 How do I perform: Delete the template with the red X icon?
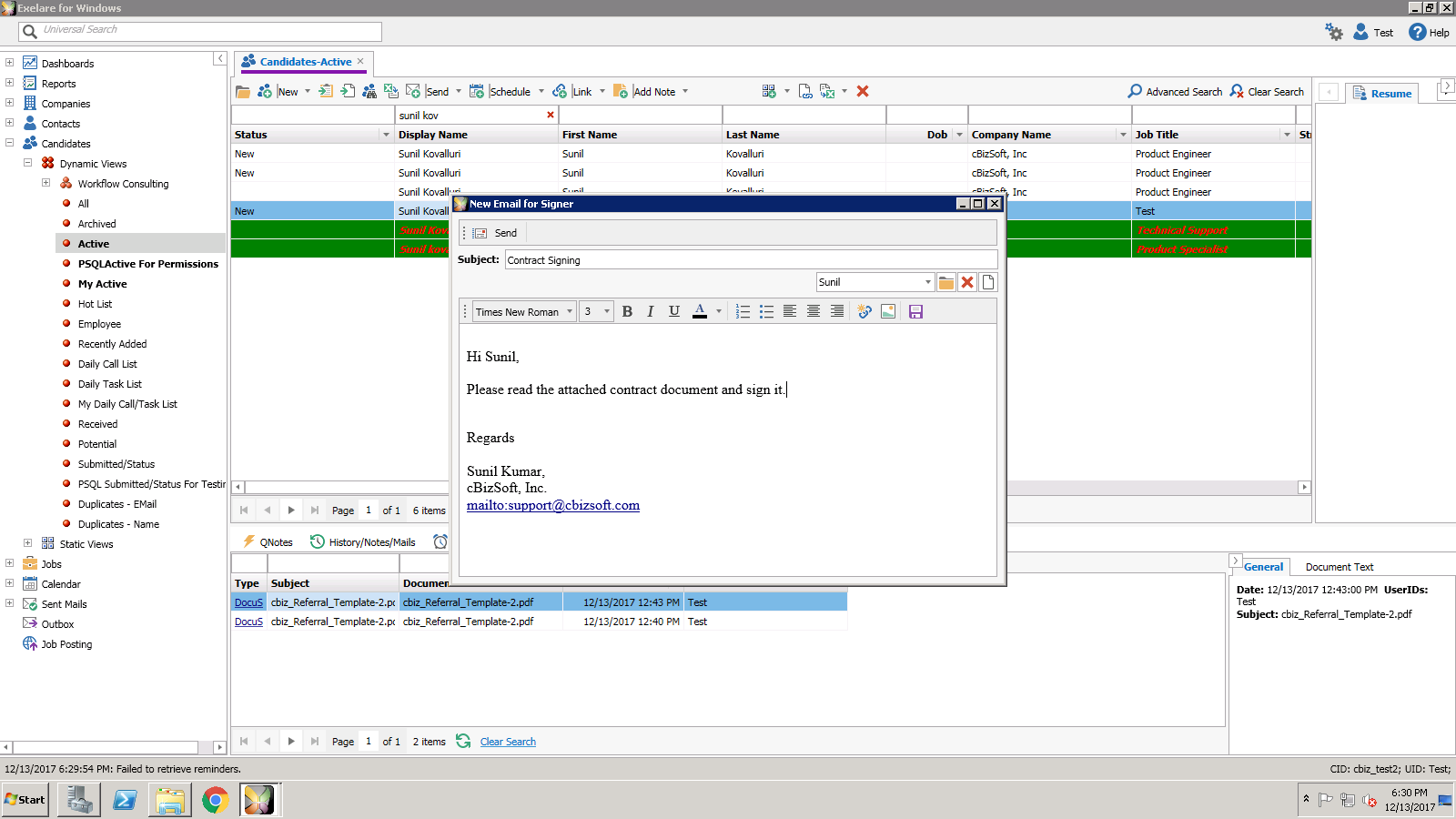tap(967, 282)
